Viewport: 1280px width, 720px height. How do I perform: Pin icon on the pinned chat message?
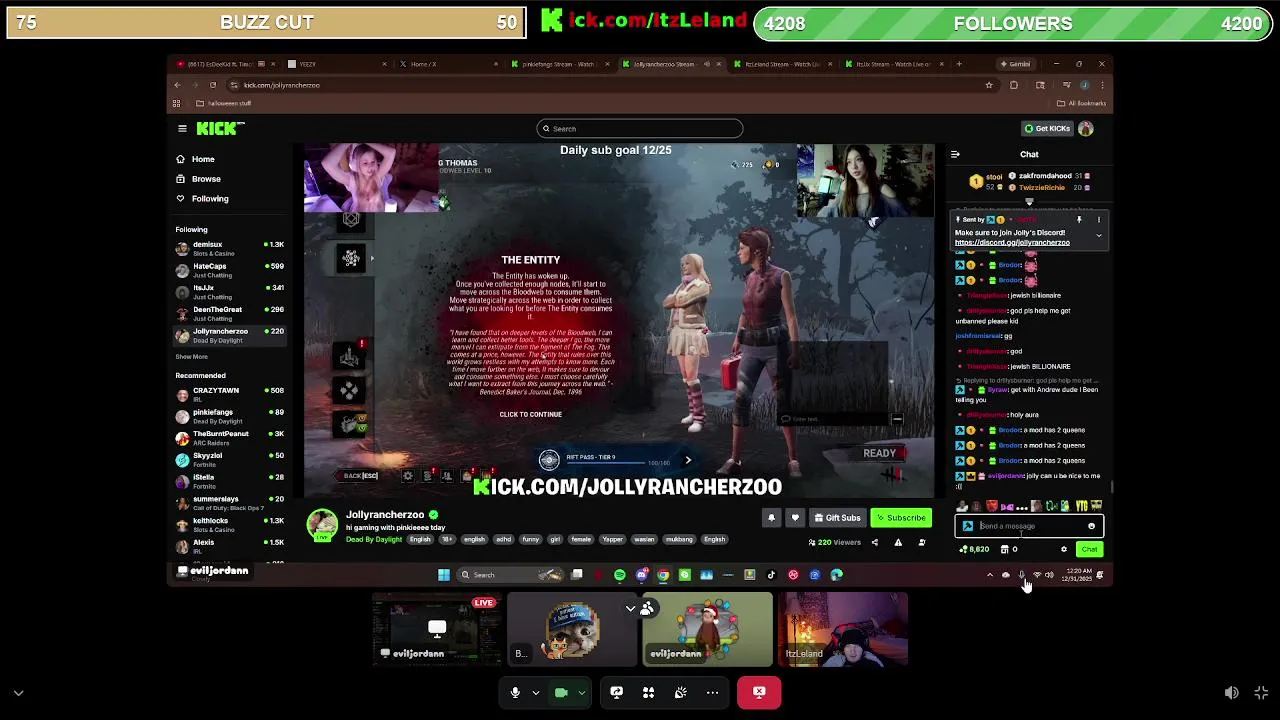point(1079,219)
